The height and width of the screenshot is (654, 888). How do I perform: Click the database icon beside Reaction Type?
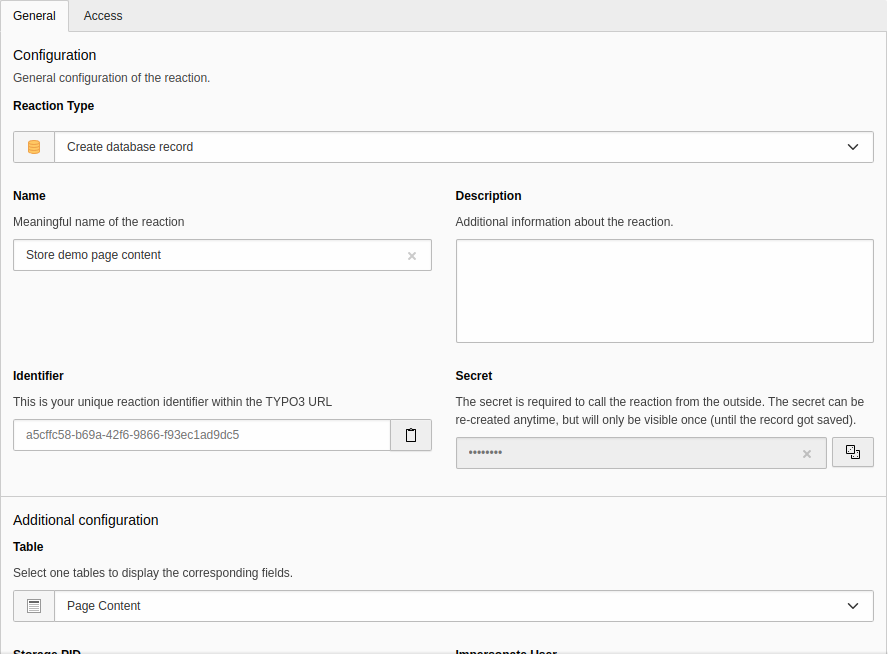[33, 146]
